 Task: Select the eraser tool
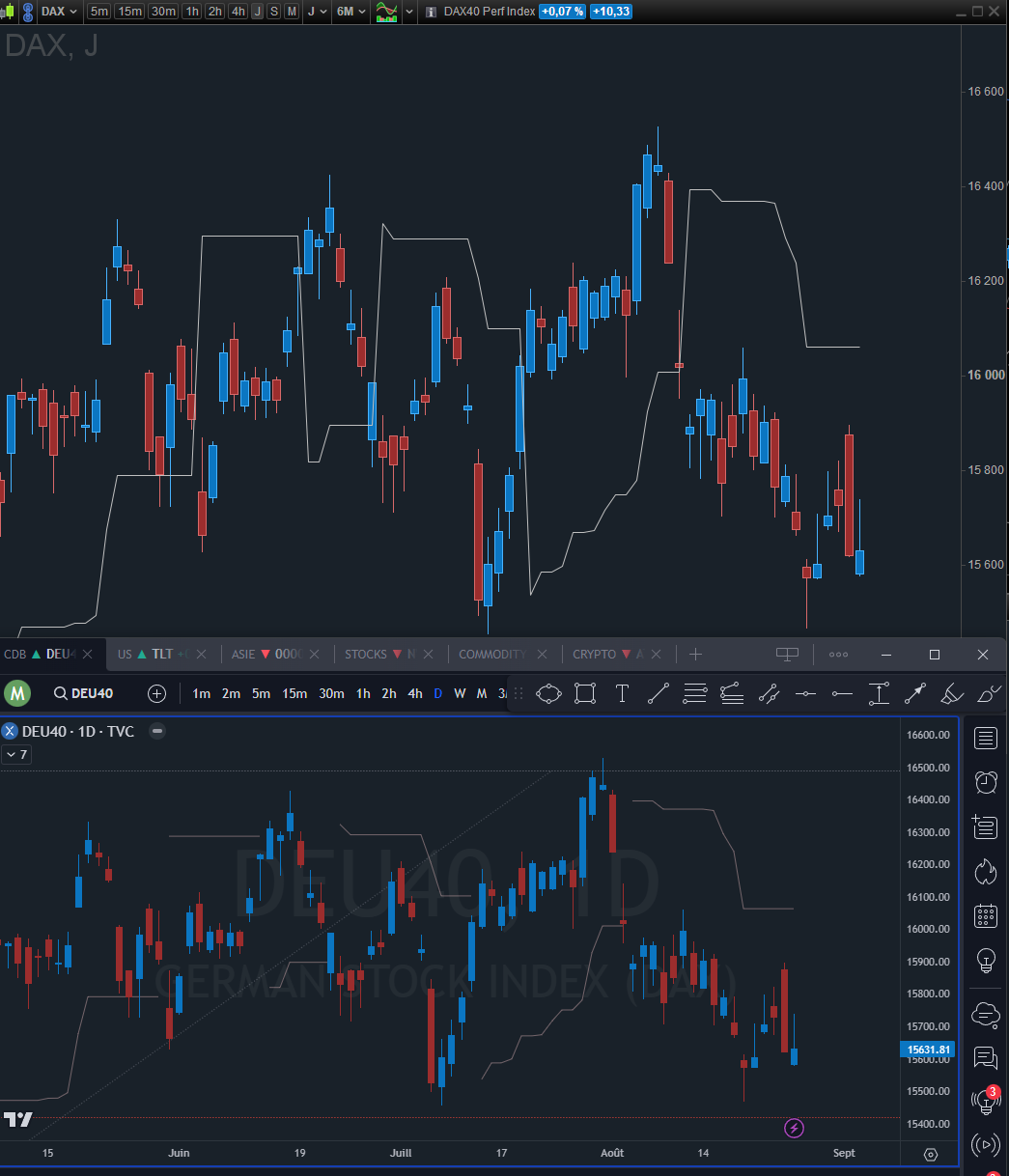(952, 693)
